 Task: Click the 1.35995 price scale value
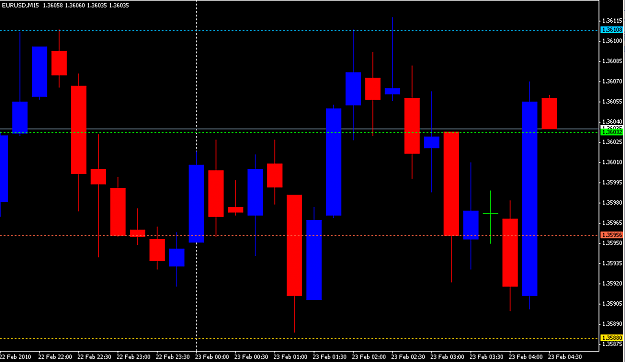click(x=613, y=182)
